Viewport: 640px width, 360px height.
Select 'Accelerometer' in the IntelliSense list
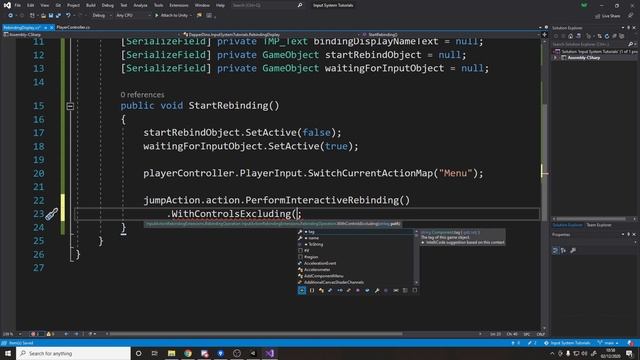coord(355,269)
